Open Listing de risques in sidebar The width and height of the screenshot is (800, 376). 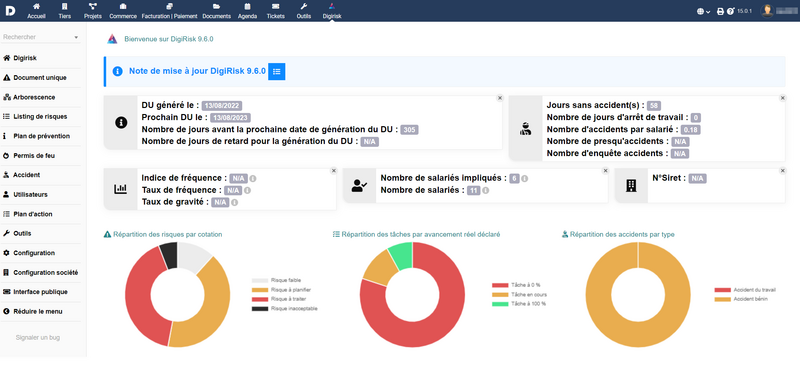point(35,116)
